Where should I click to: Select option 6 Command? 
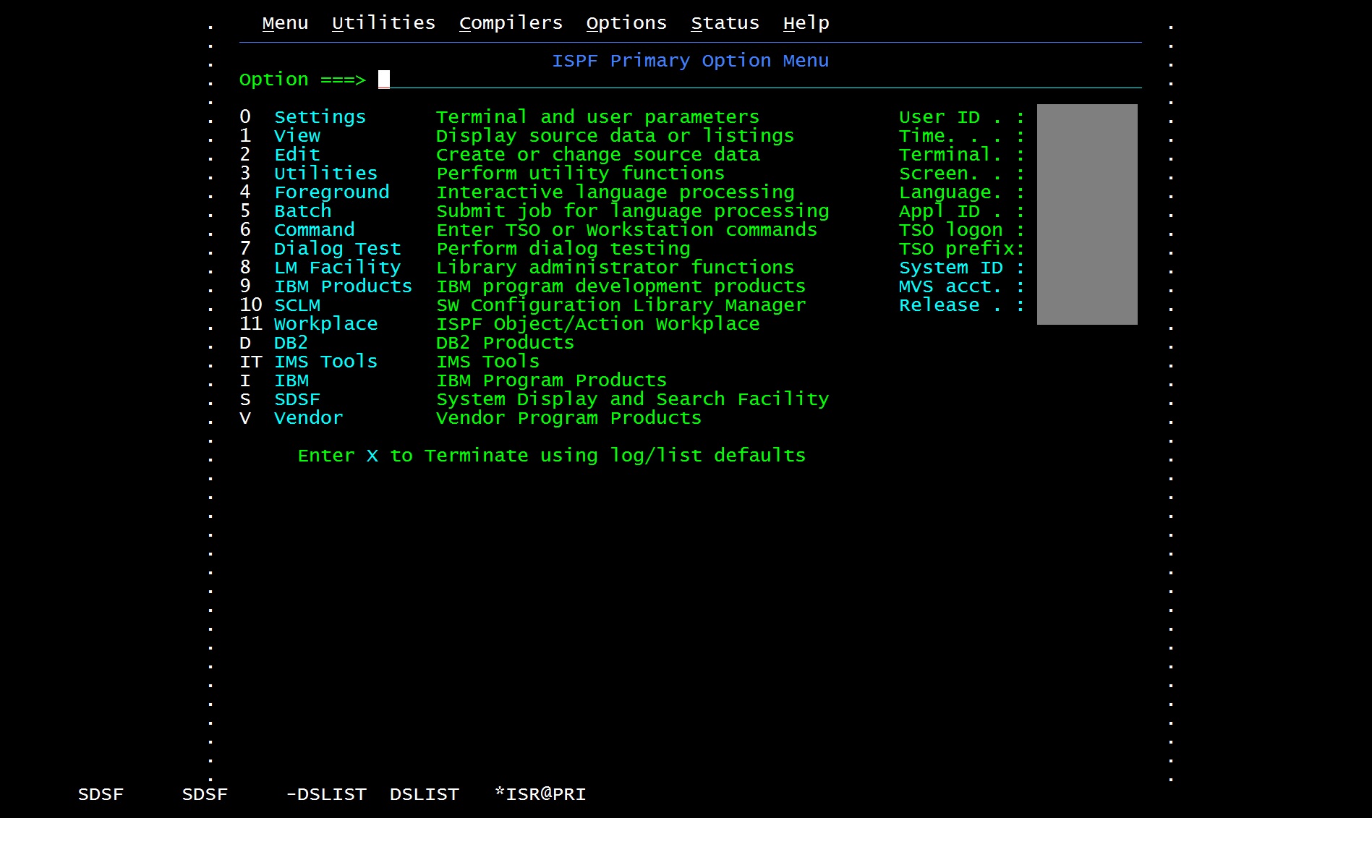(314, 230)
